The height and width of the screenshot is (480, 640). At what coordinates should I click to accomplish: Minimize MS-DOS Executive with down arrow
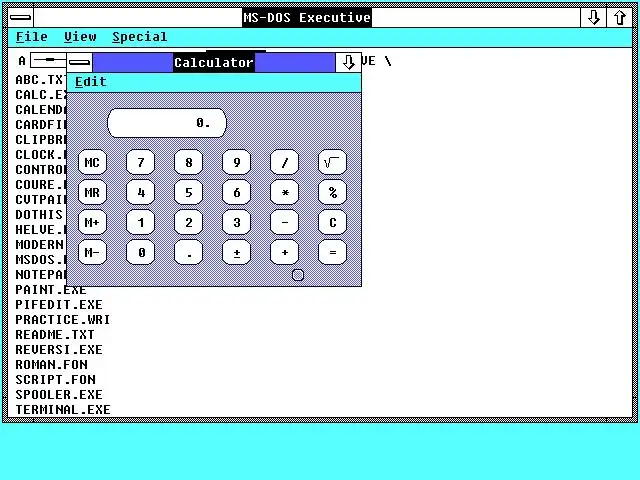click(x=593, y=18)
